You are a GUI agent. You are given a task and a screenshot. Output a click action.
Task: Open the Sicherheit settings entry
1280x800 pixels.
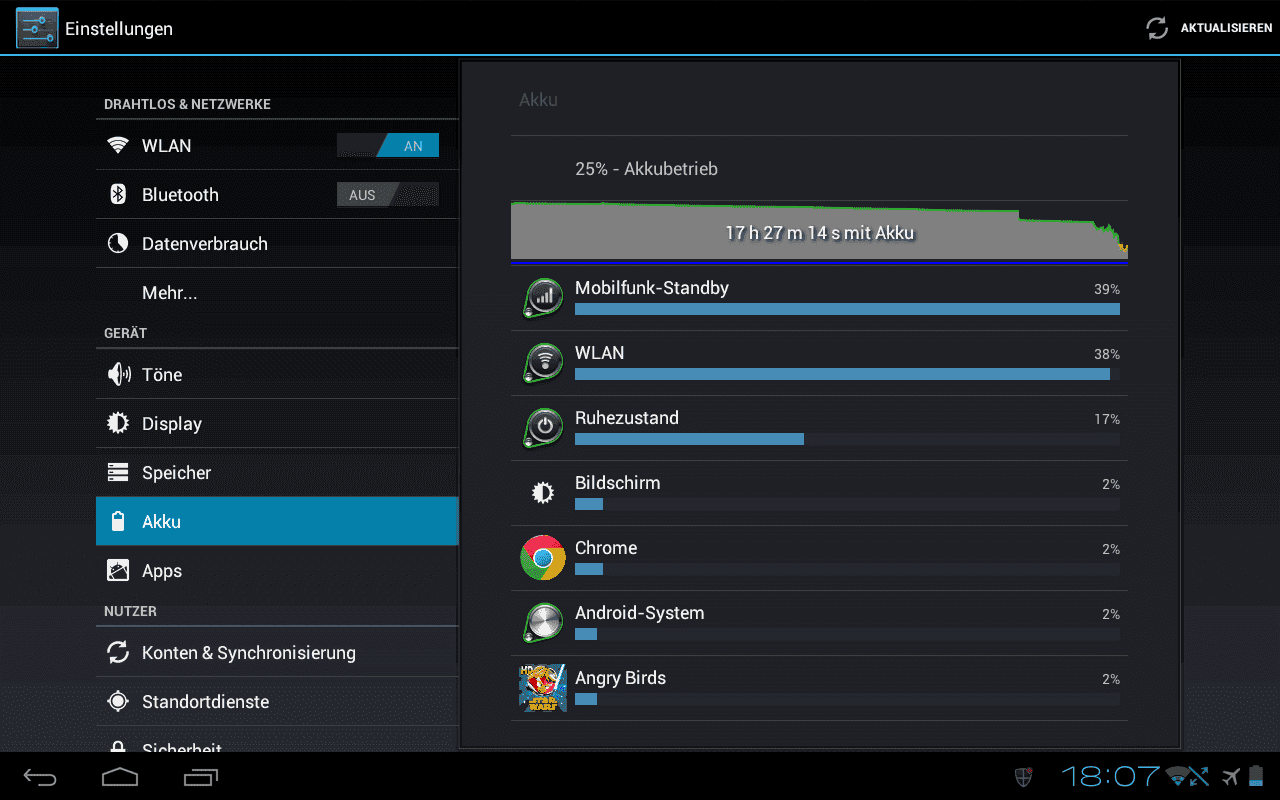click(277, 739)
